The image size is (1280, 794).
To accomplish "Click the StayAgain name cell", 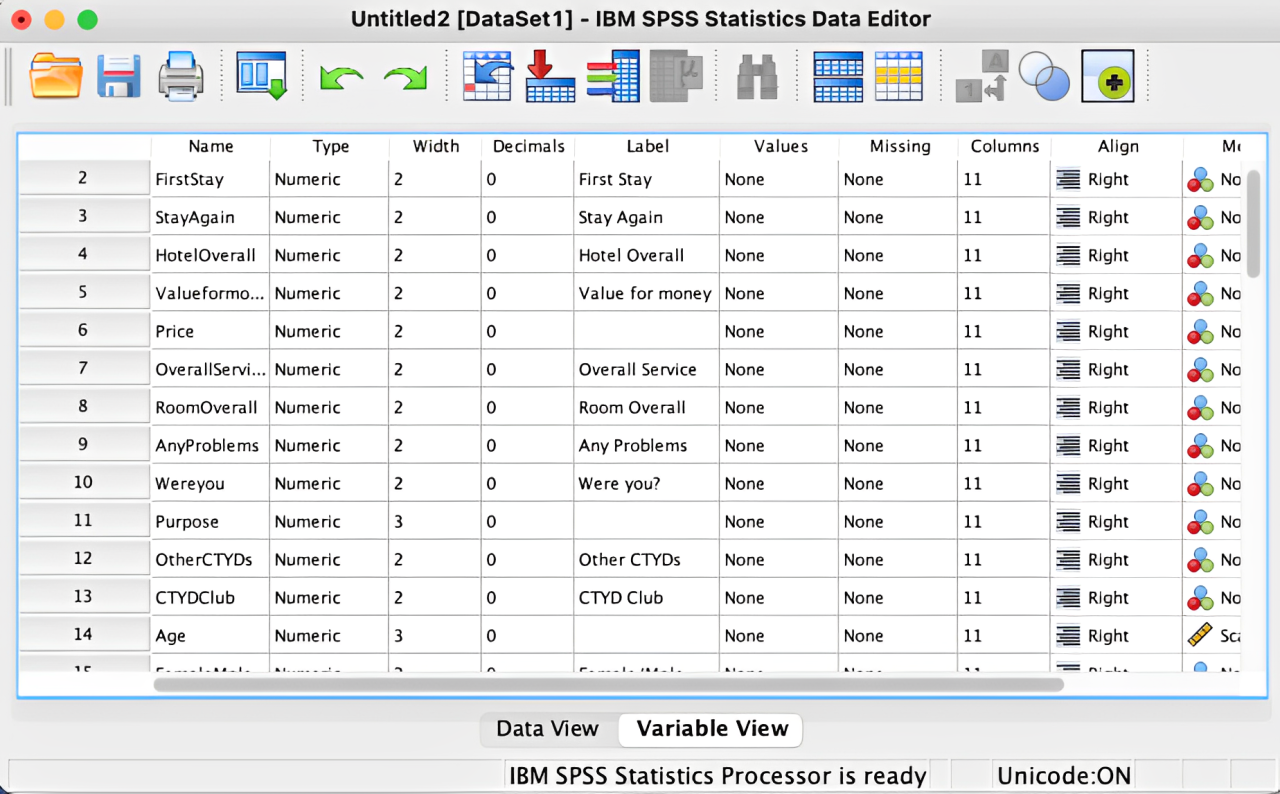I will pos(211,218).
